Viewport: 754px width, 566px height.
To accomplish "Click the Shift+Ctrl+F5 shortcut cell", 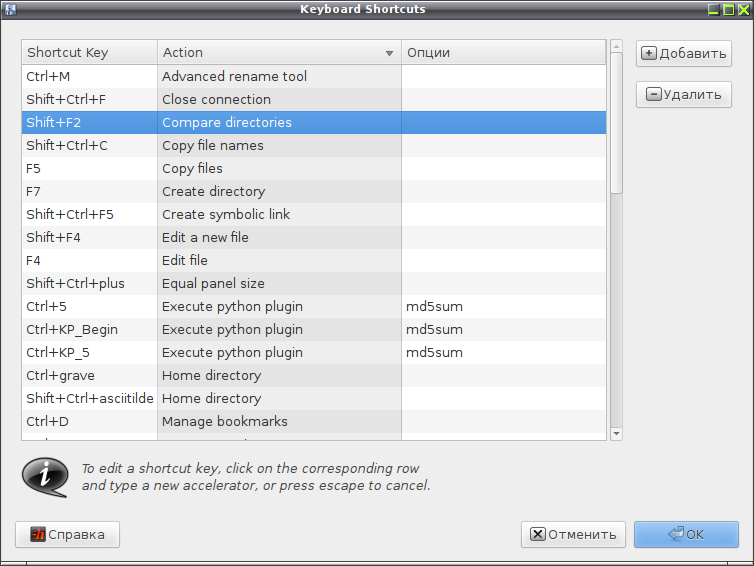I will (89, 214).
